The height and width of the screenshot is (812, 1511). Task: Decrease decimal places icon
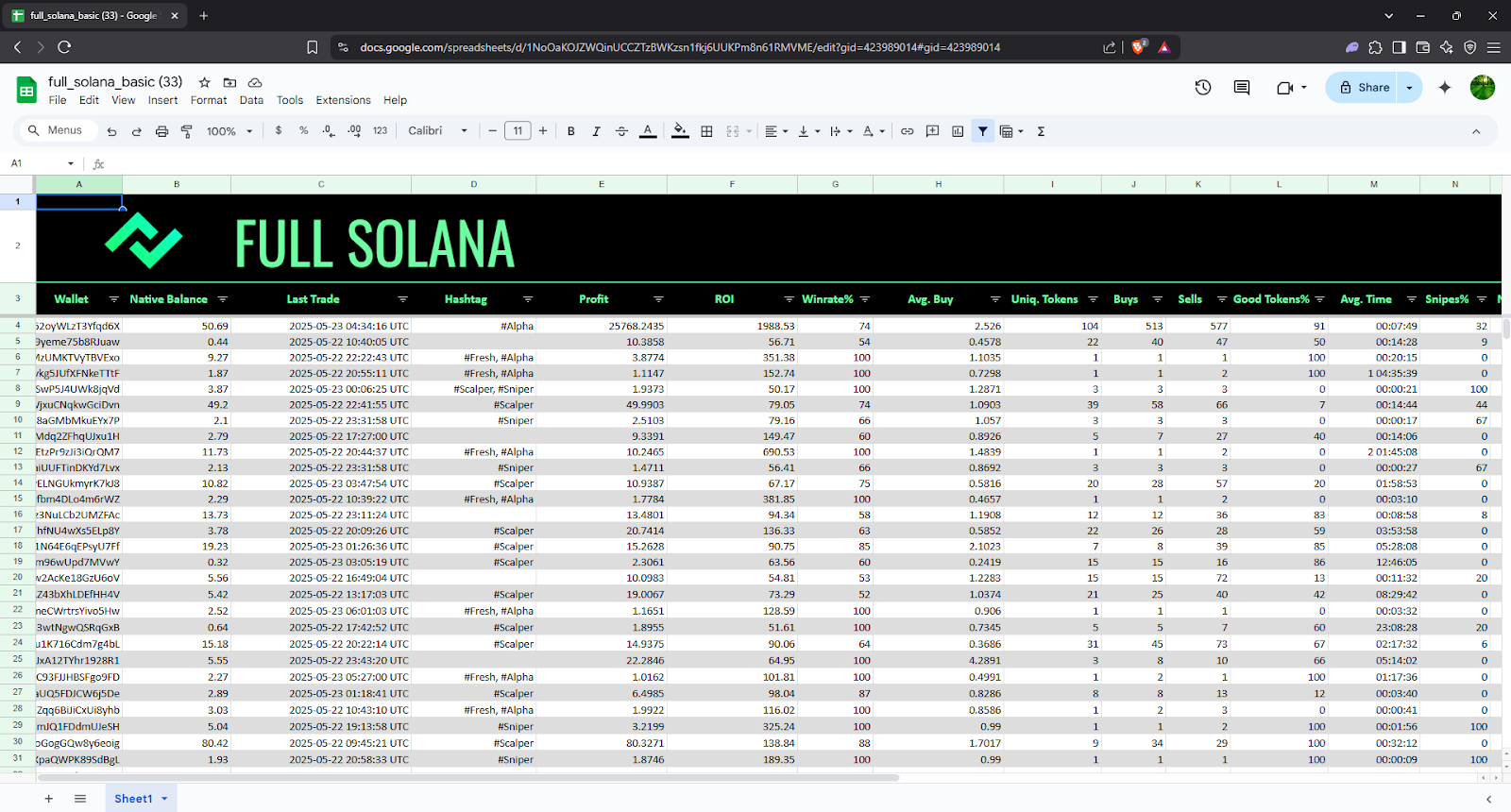click(x=329, y=131)
